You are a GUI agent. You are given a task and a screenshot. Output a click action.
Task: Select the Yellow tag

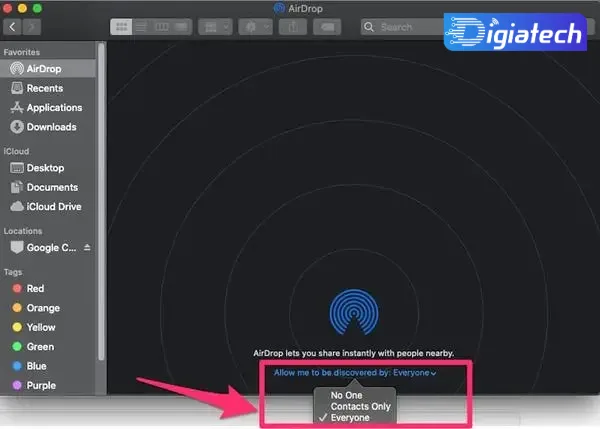click(x=47, y=328)
